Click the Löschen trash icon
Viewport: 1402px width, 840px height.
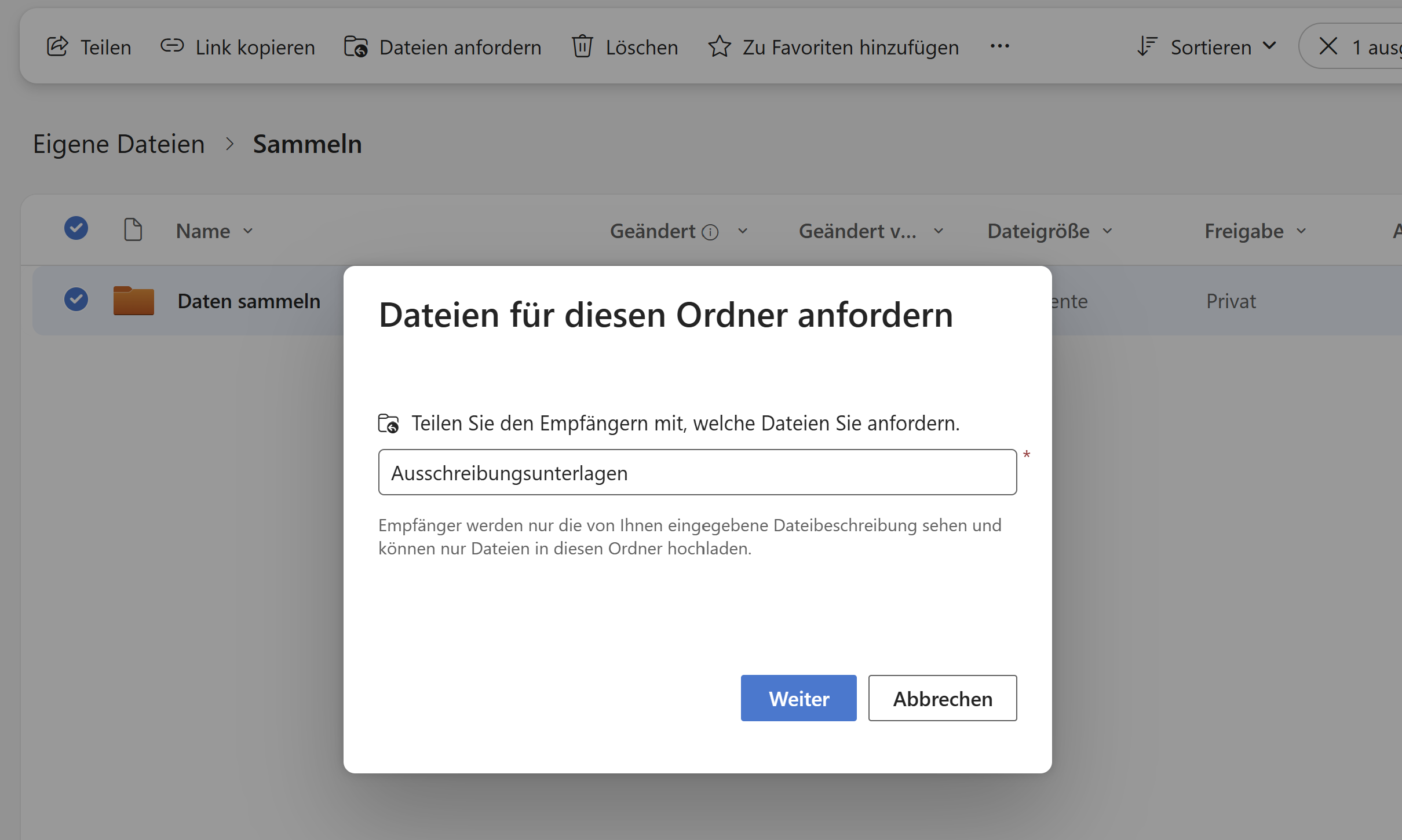coord(583,46)
